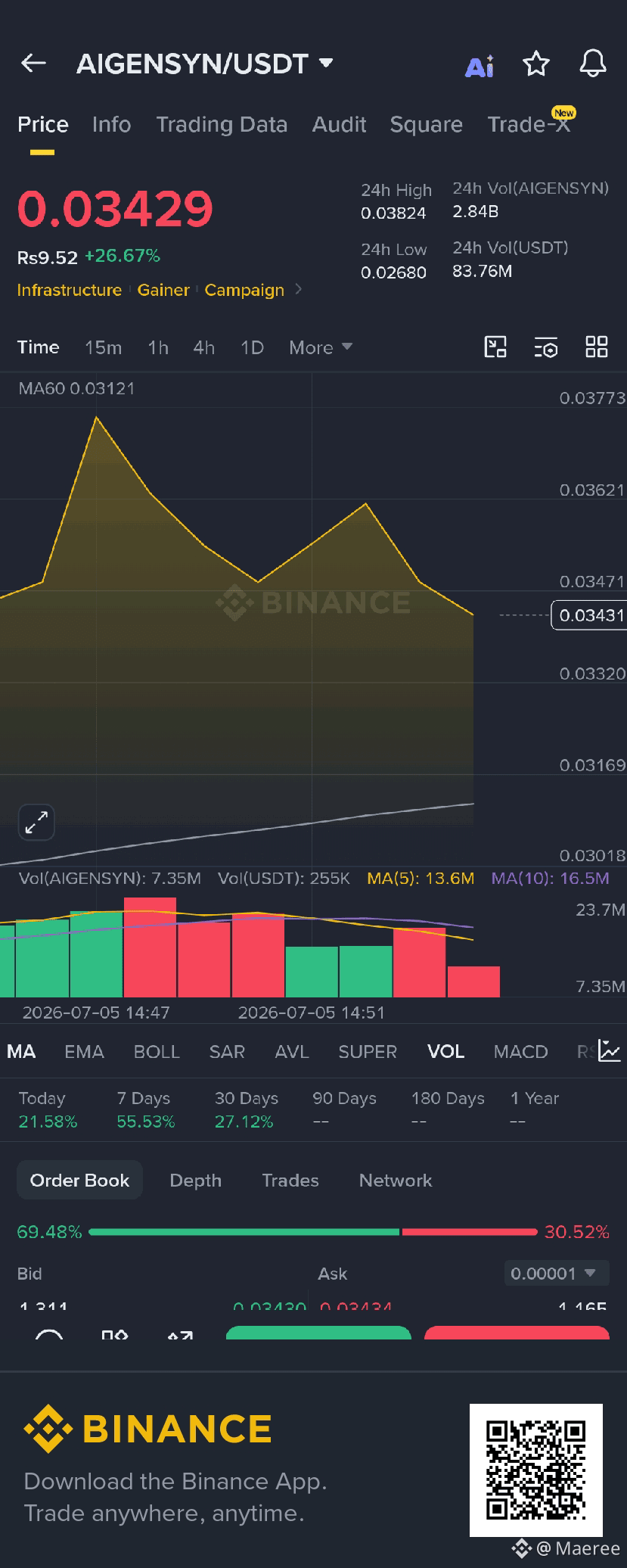This screenshot has width=627, height=1568.
Task: Expand the More timeframes dropdown
Action: (x=321, y=347)
